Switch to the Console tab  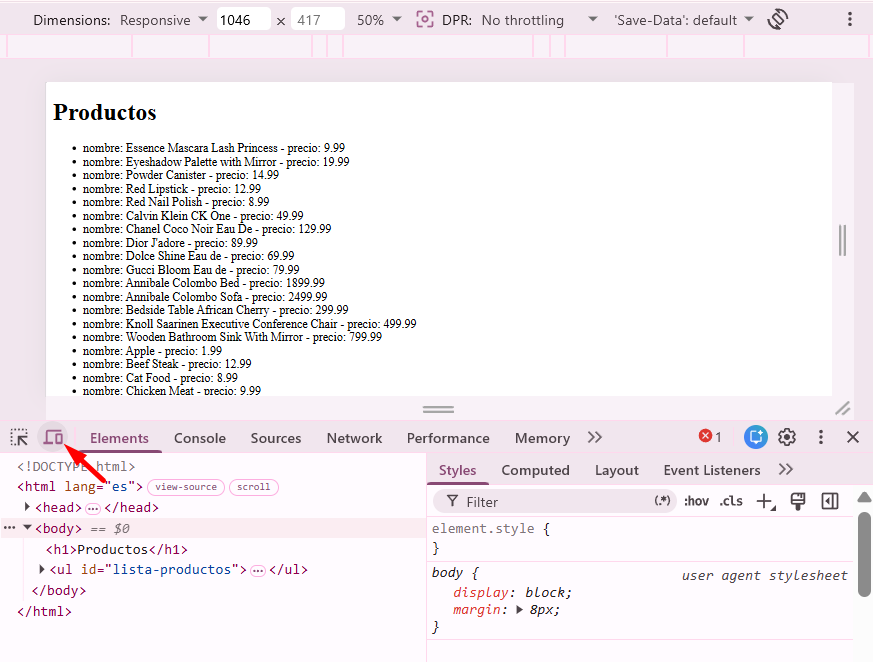coord(200,438)
